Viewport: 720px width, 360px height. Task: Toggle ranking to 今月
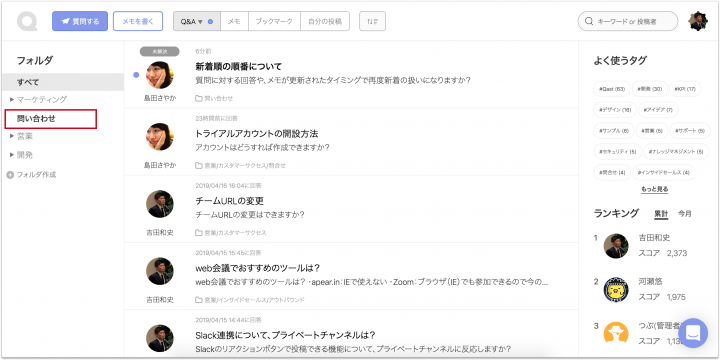coord(685,214)
